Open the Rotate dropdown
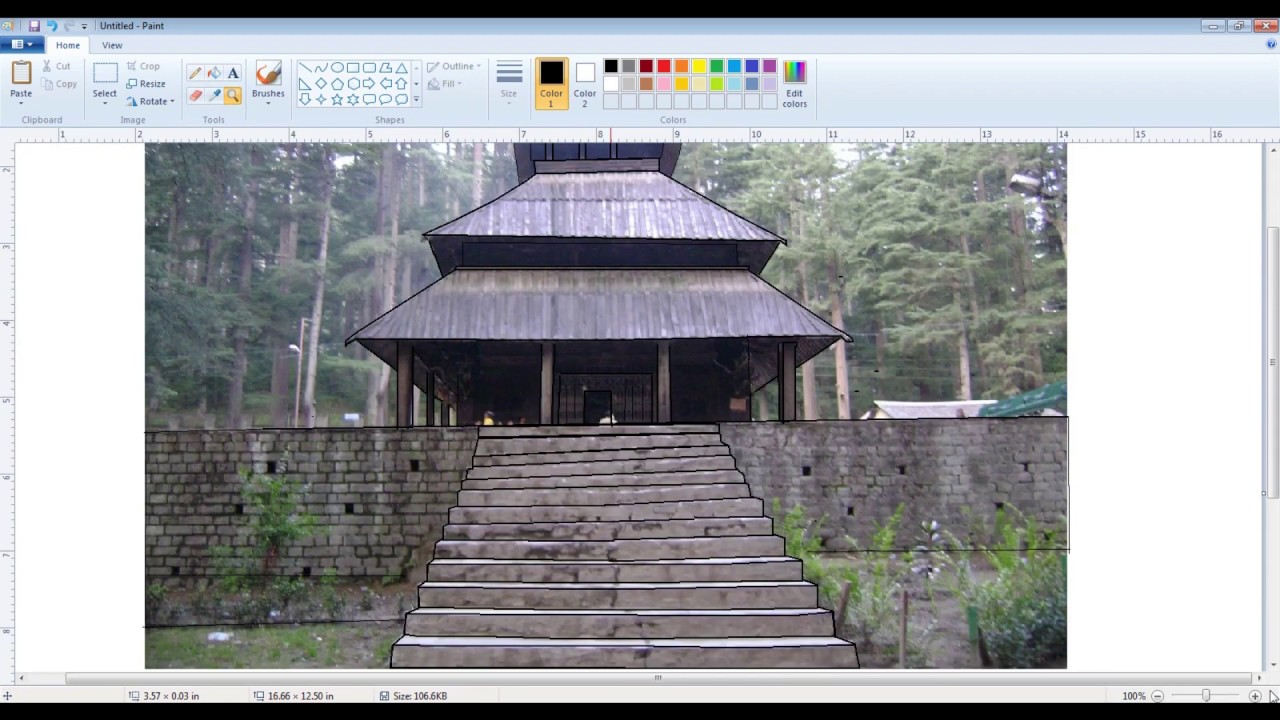The height and width of the screenshot is (720, 1280). (x=150, y=101)
